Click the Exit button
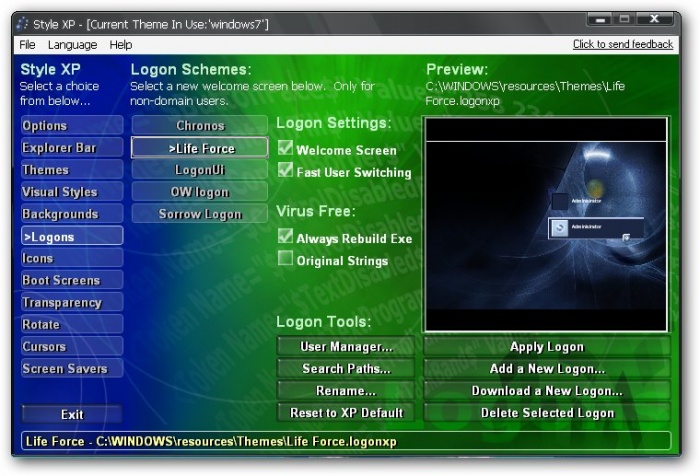 point(72,414)
